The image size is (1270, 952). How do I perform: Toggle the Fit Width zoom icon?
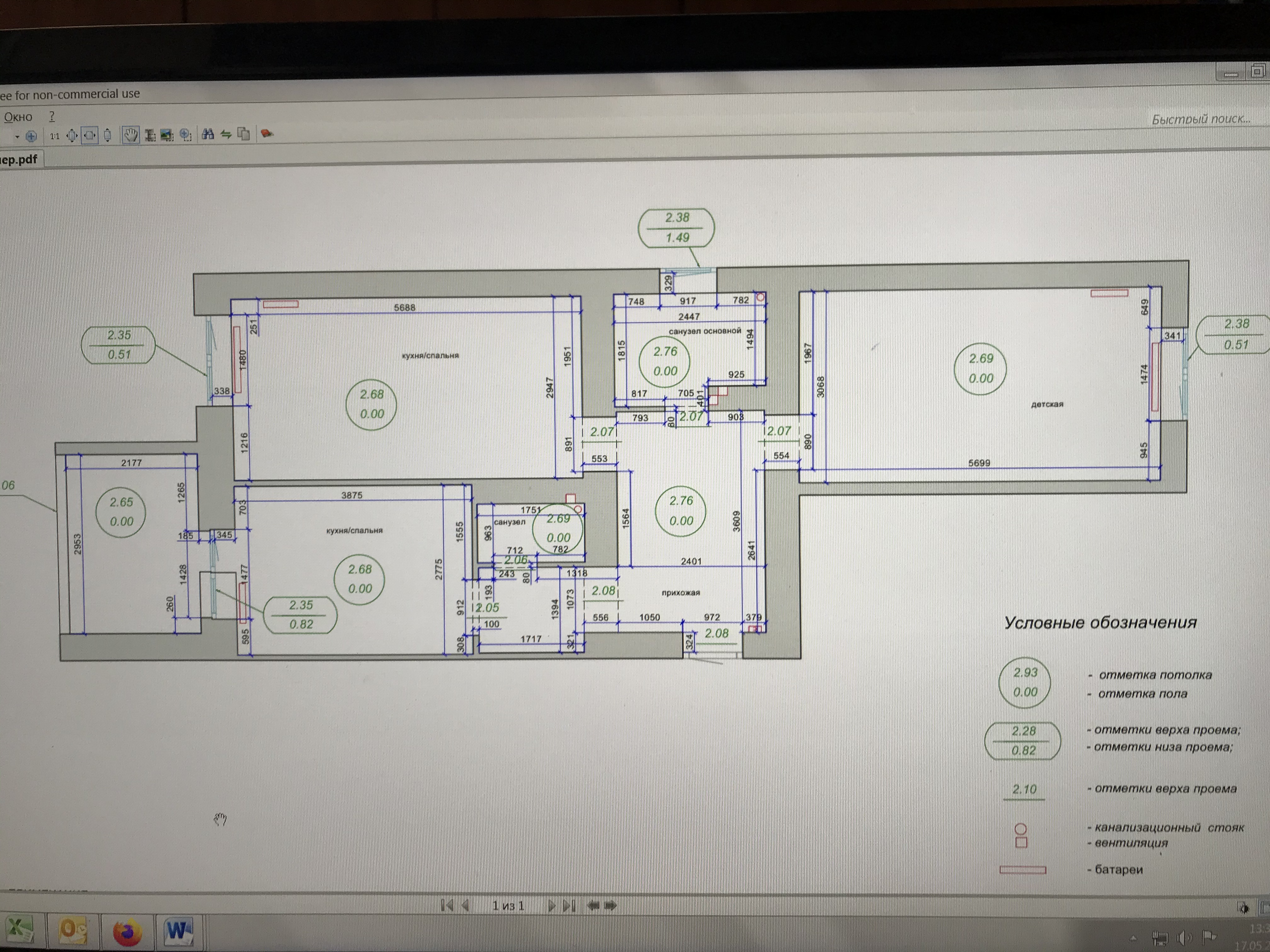tap(89, 136)
